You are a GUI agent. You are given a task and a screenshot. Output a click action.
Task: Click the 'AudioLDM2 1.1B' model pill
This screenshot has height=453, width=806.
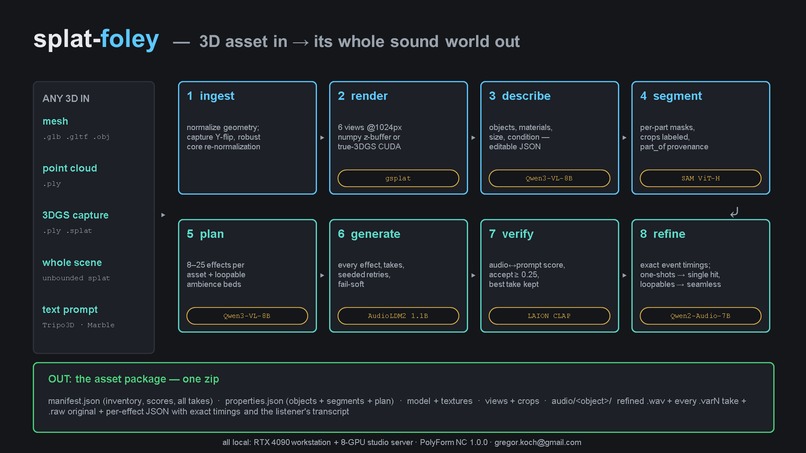(398, 316)
